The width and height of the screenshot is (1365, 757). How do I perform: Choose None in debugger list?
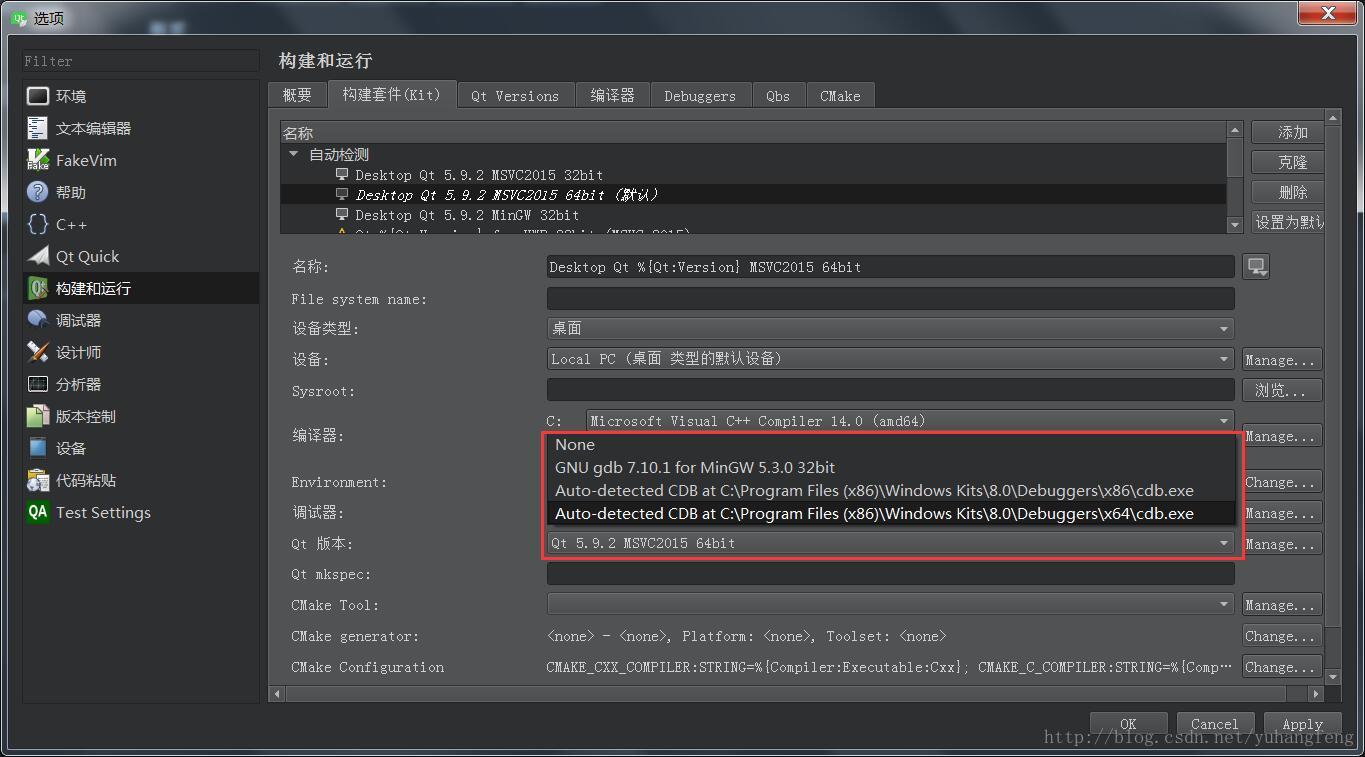891,445
